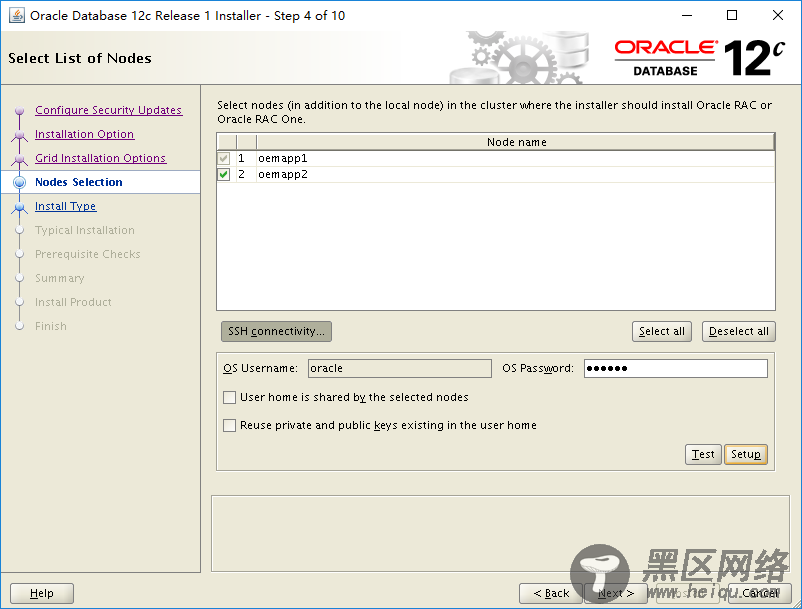Focus the OS Password field
Screen dimensions: 802x609
pos(676,368)
